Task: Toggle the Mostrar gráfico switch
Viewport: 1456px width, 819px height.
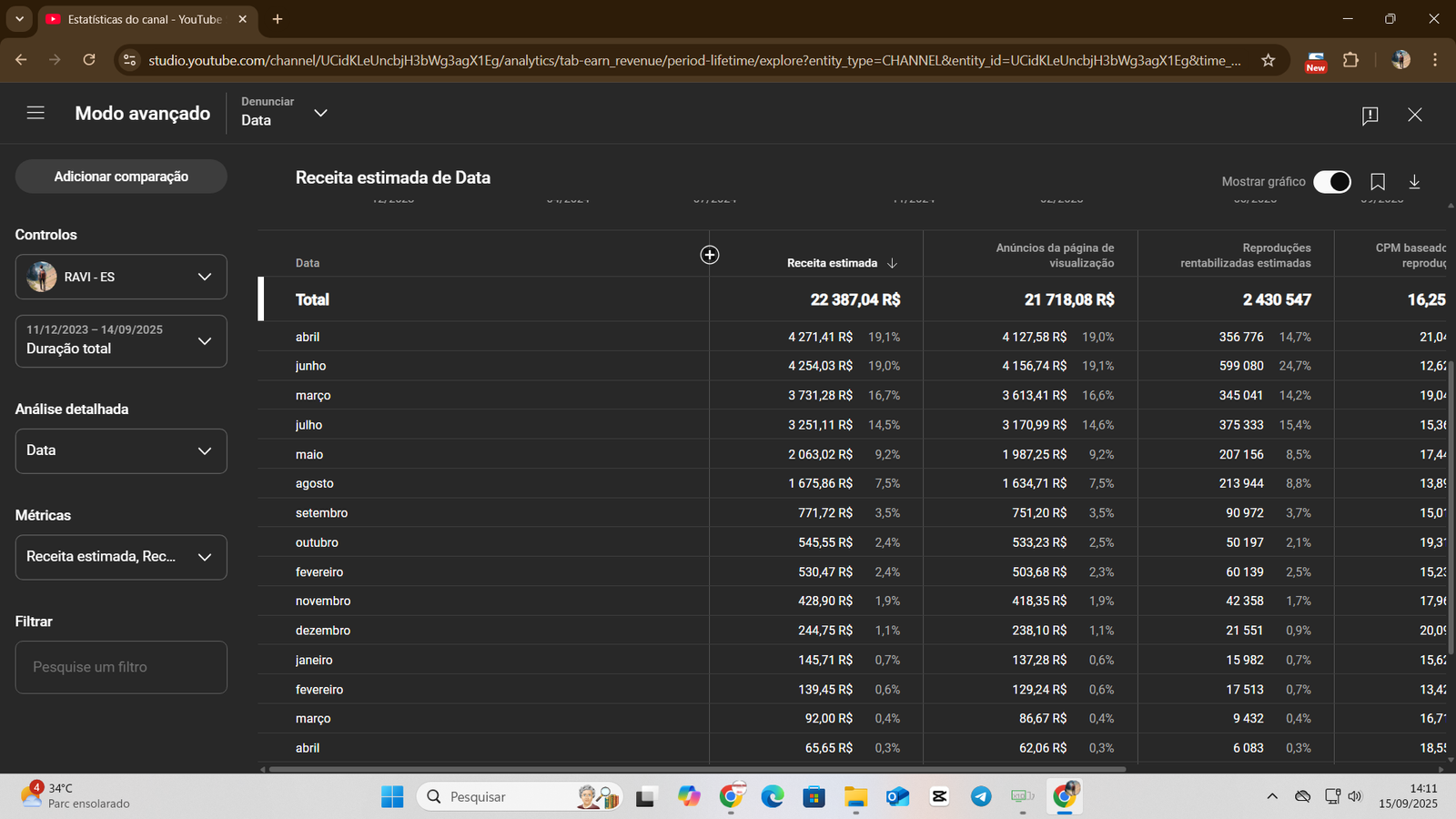Action: [1331, 182]
